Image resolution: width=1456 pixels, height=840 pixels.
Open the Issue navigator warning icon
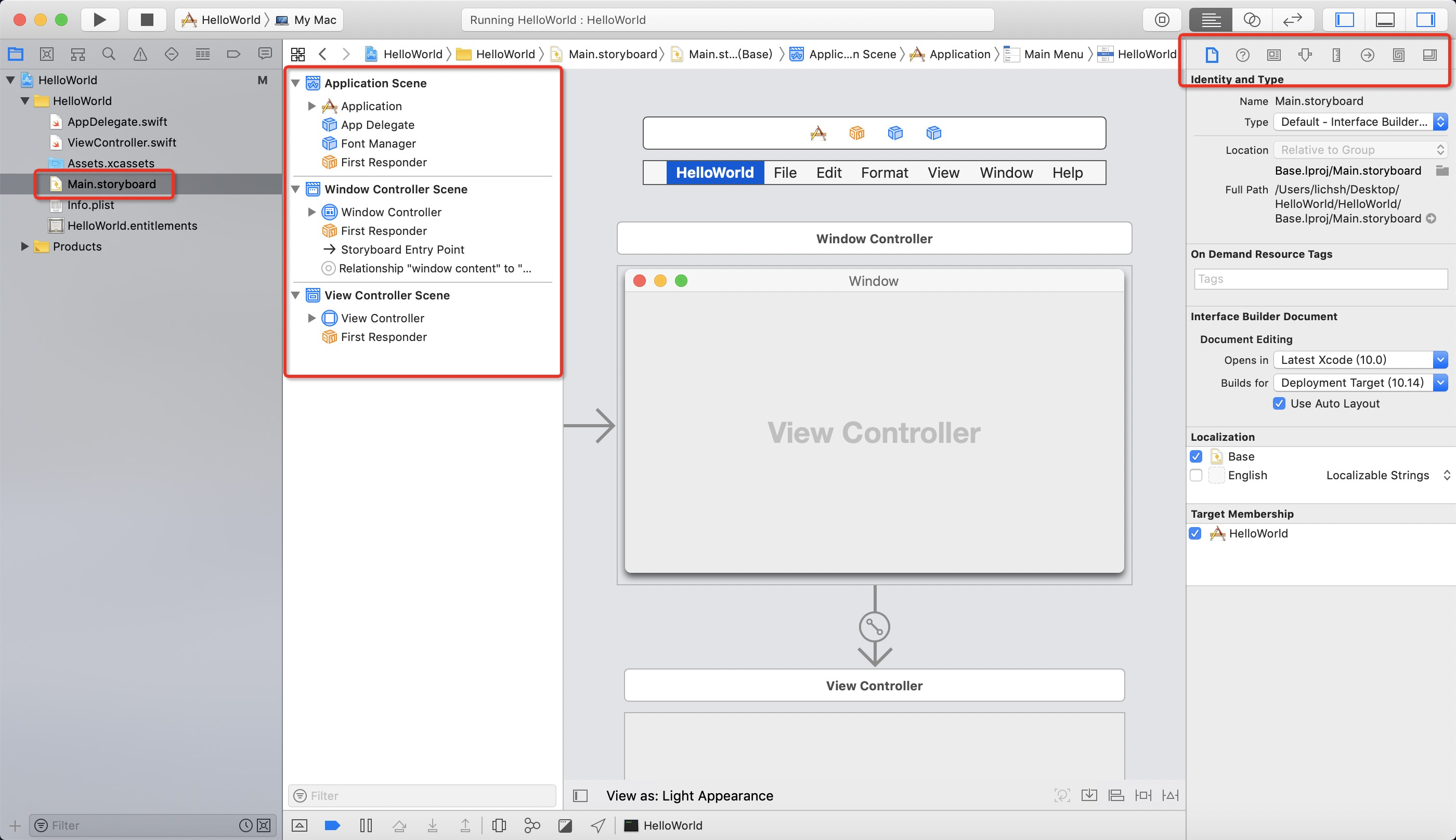(140, 54)
